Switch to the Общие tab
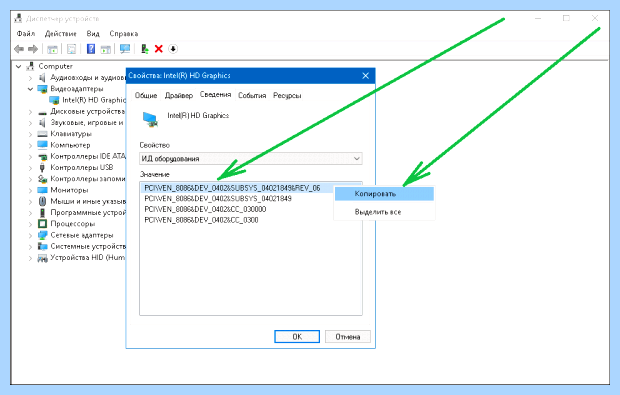 coord(146,96)
